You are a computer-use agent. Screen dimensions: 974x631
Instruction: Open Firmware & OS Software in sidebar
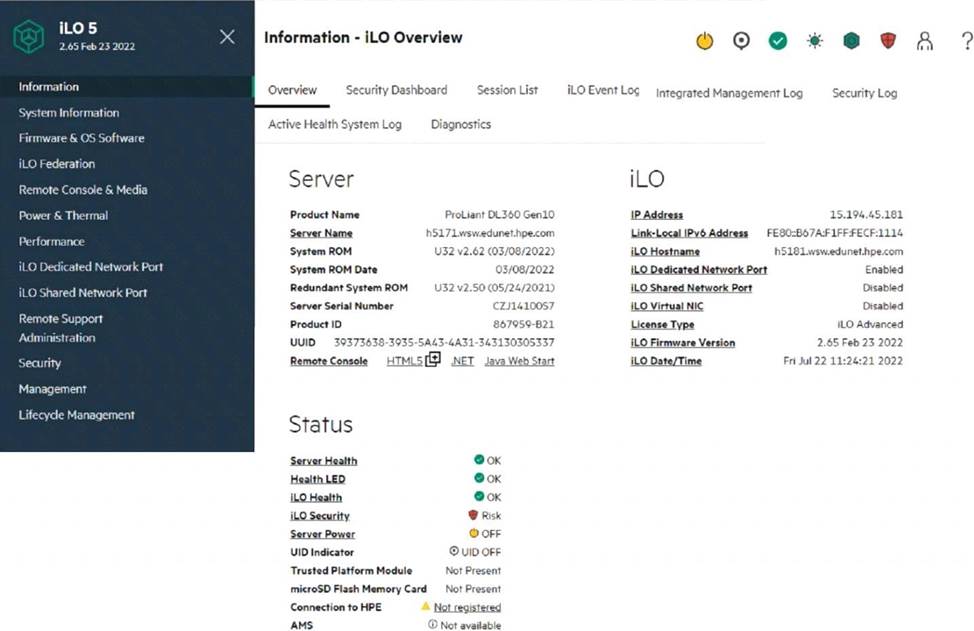tap(81, 138)
